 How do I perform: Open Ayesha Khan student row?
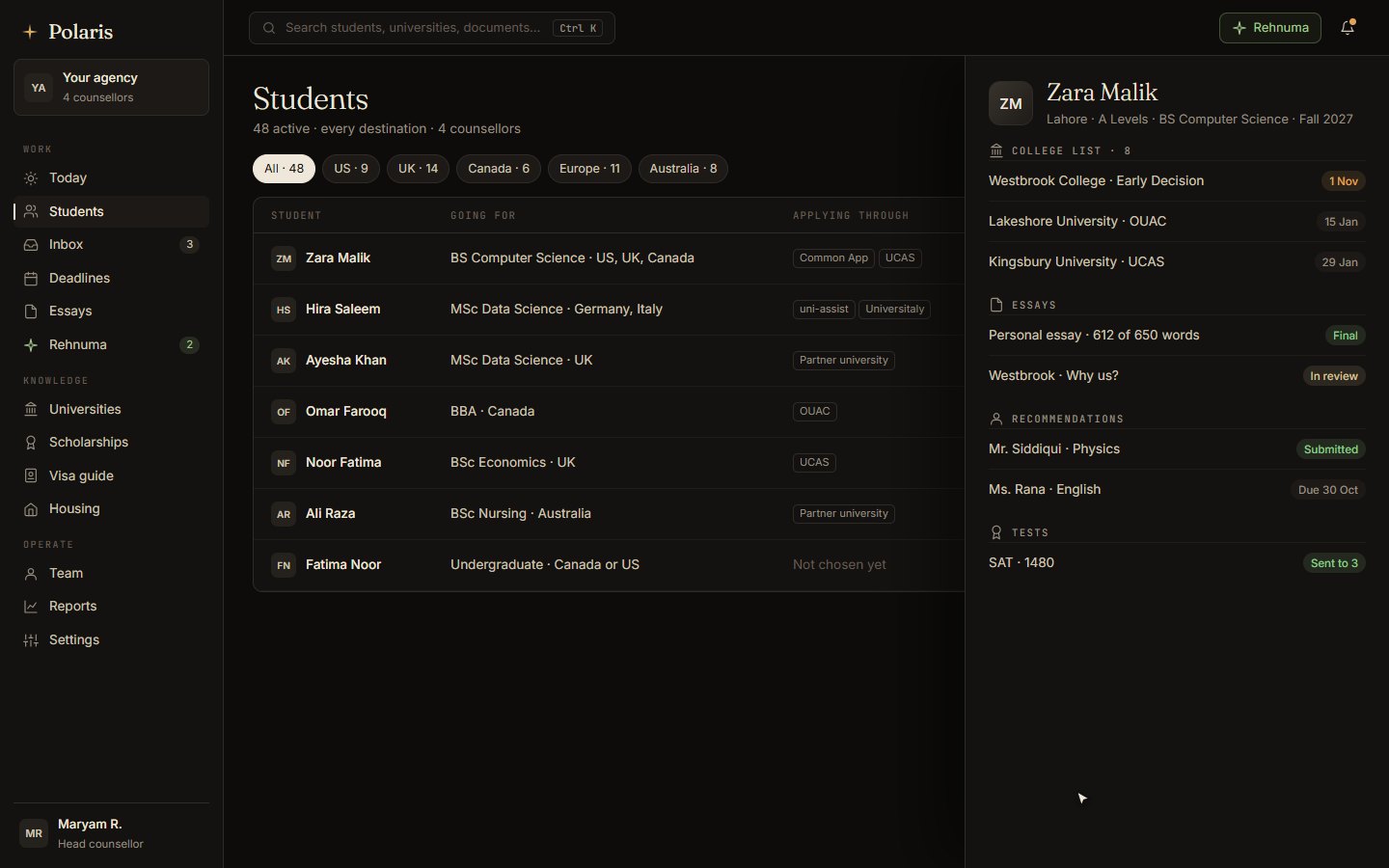[609, 361]
